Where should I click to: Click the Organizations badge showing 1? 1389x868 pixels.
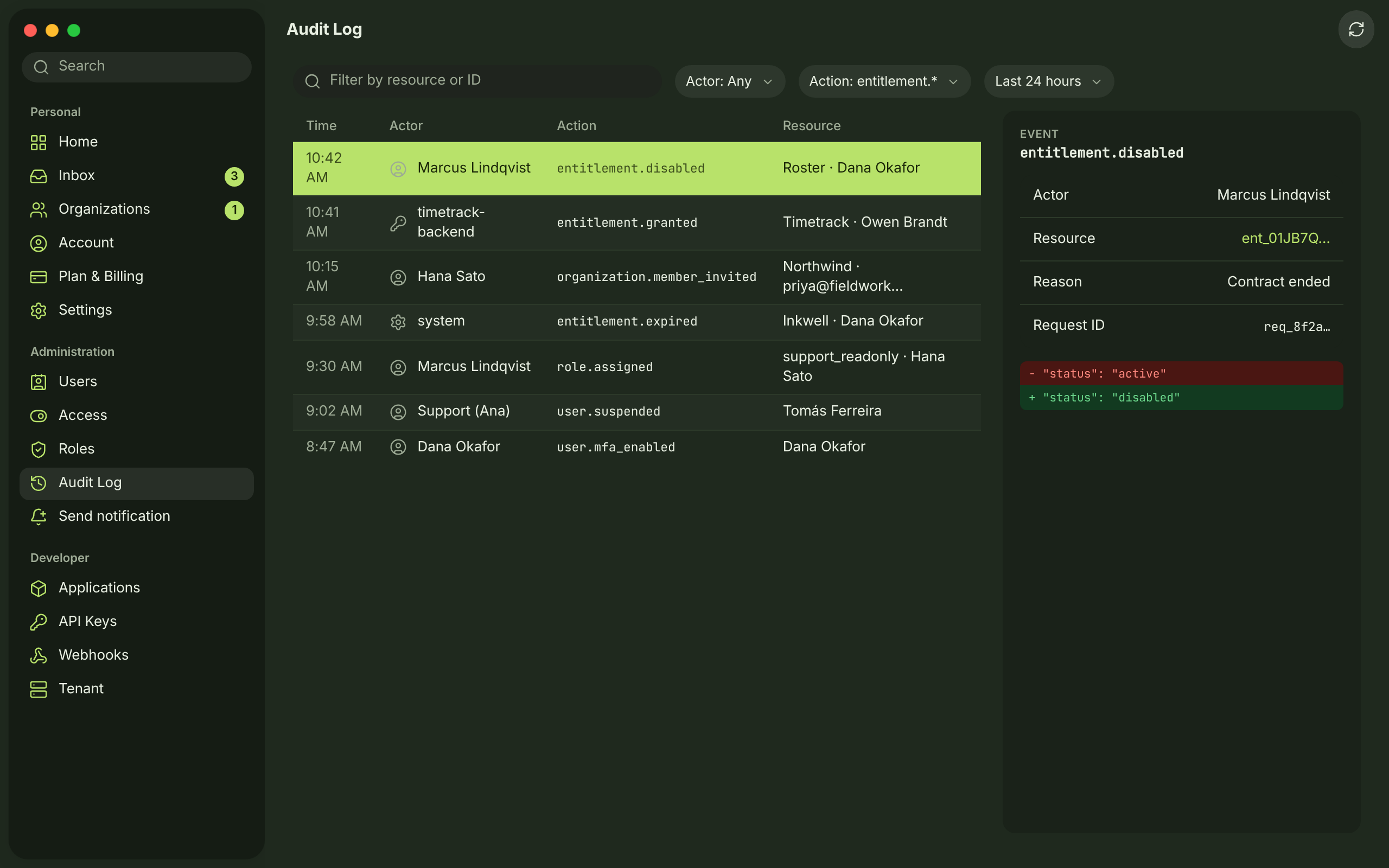click(x=234, y=210)
